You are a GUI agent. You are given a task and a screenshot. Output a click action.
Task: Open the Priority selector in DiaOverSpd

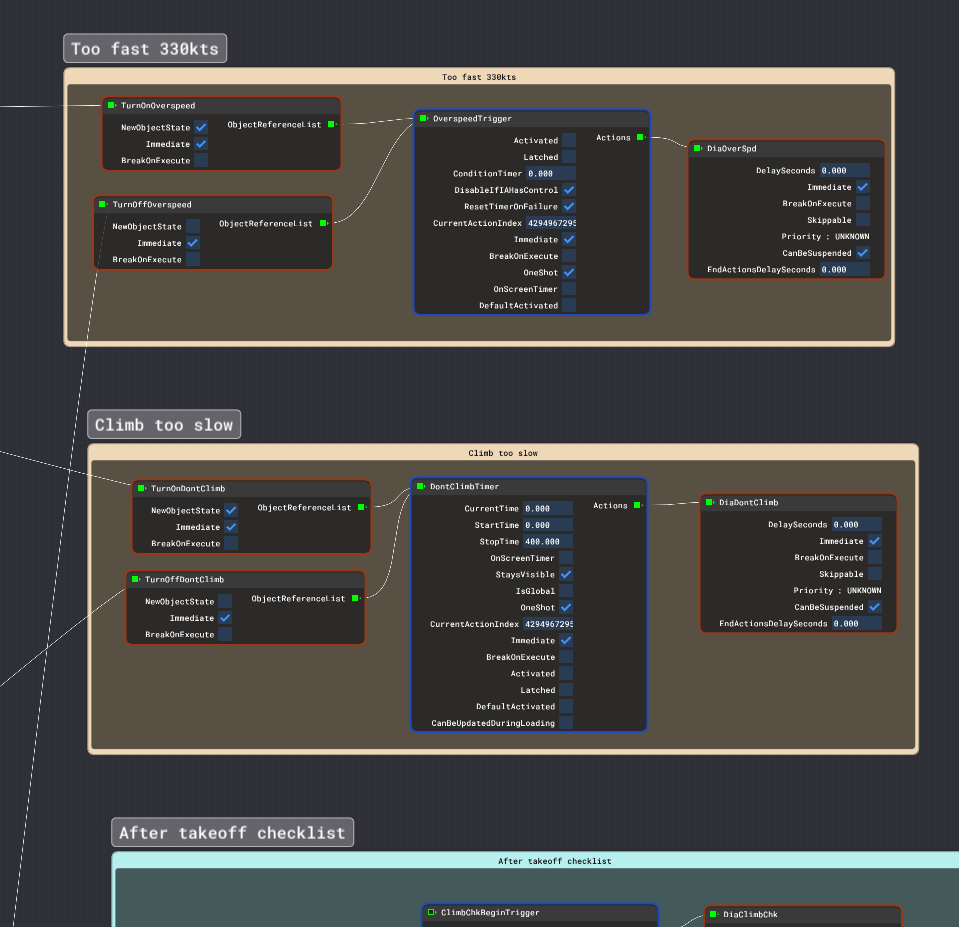tap(825, 236)
